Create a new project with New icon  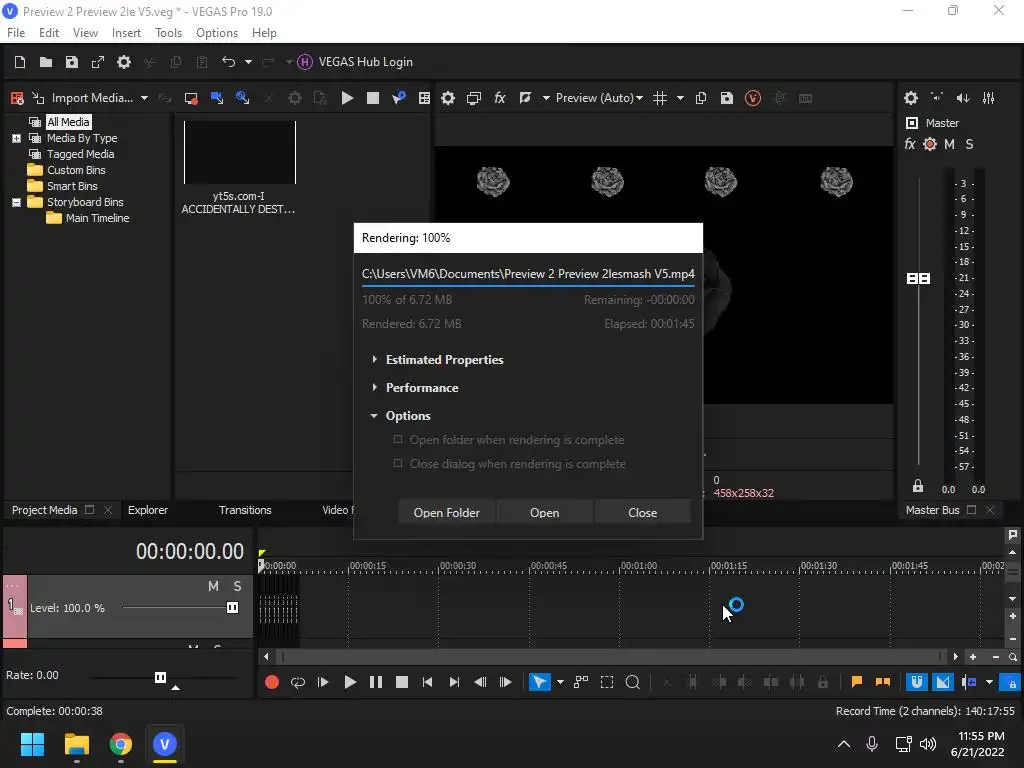[20, 62]
